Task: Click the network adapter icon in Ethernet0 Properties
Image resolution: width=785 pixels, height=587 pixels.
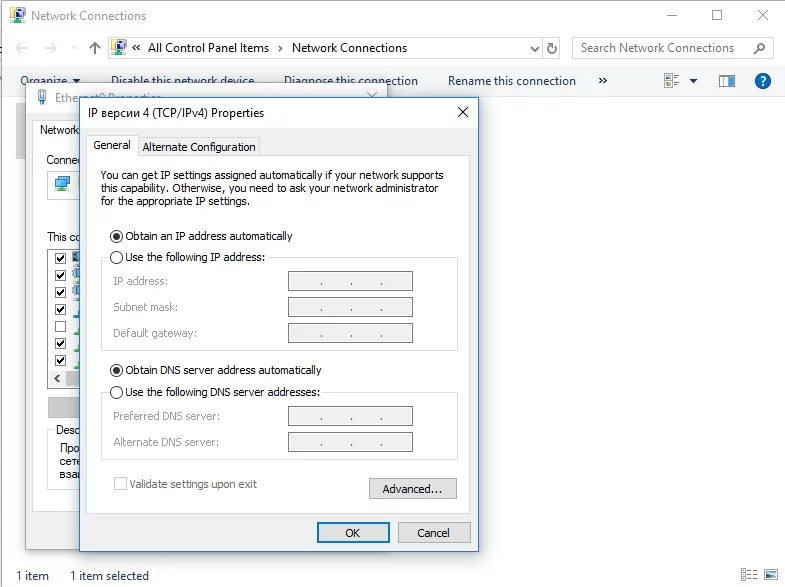Action: click(x=63, y=184)
